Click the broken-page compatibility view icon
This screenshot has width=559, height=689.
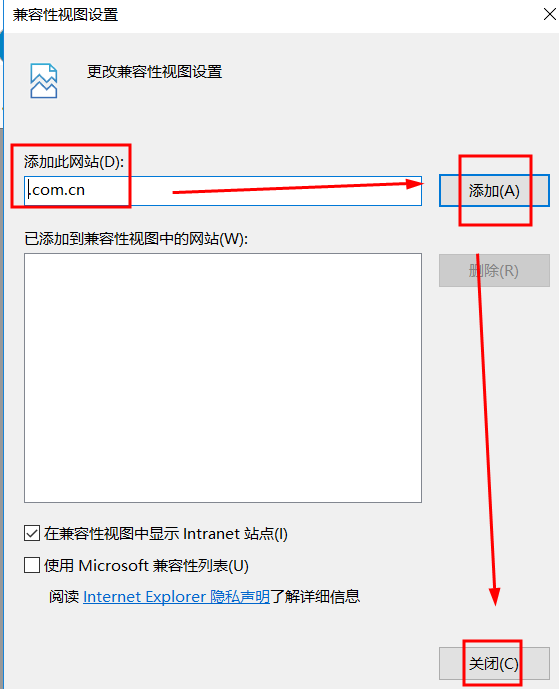tap(44, 81)
